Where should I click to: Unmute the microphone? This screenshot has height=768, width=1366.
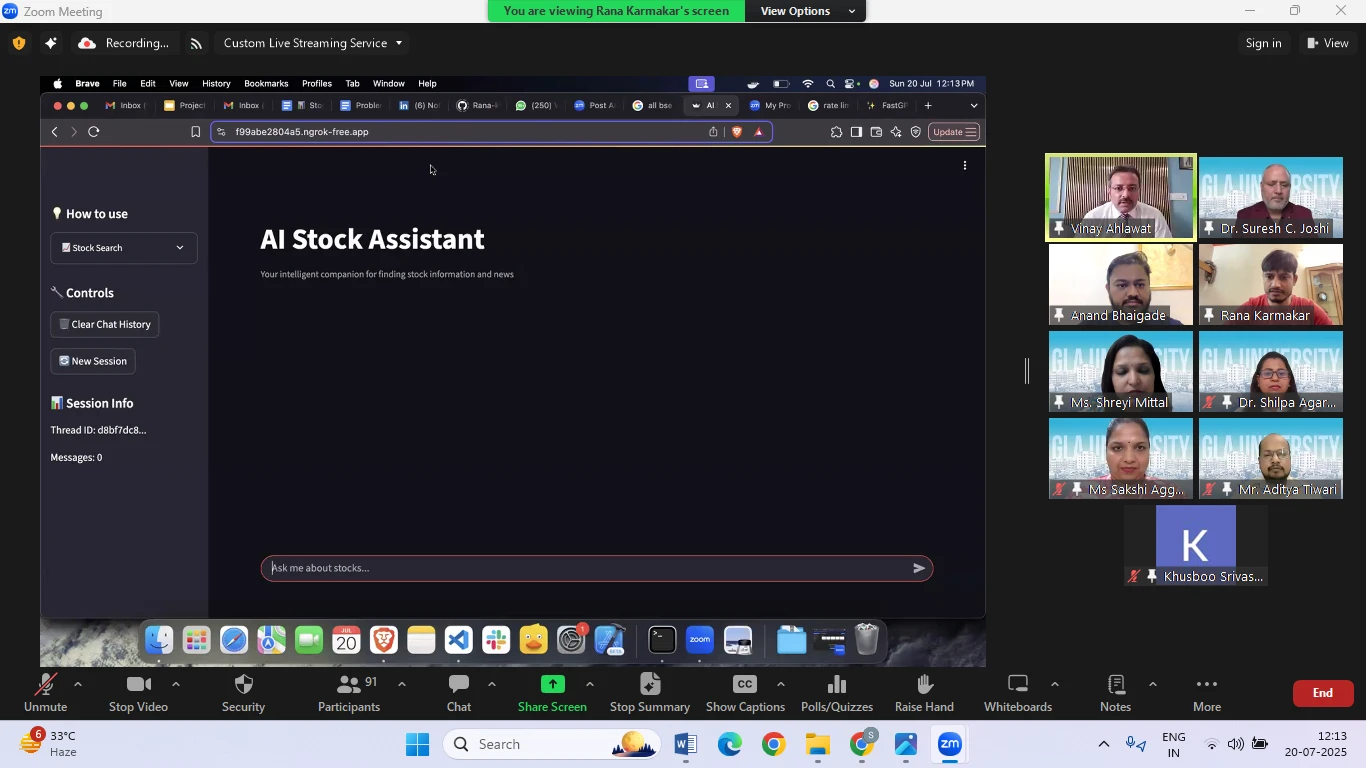(x=45, y=685)
